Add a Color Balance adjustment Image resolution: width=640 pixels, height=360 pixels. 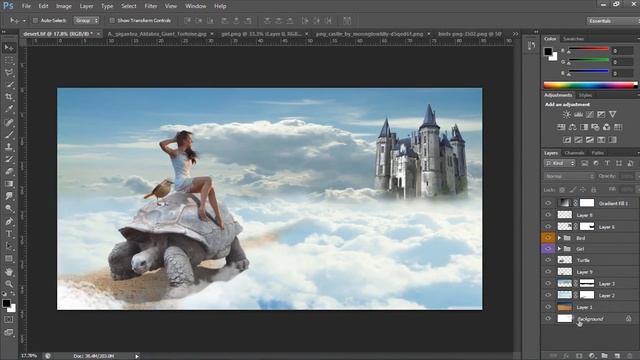573,127
